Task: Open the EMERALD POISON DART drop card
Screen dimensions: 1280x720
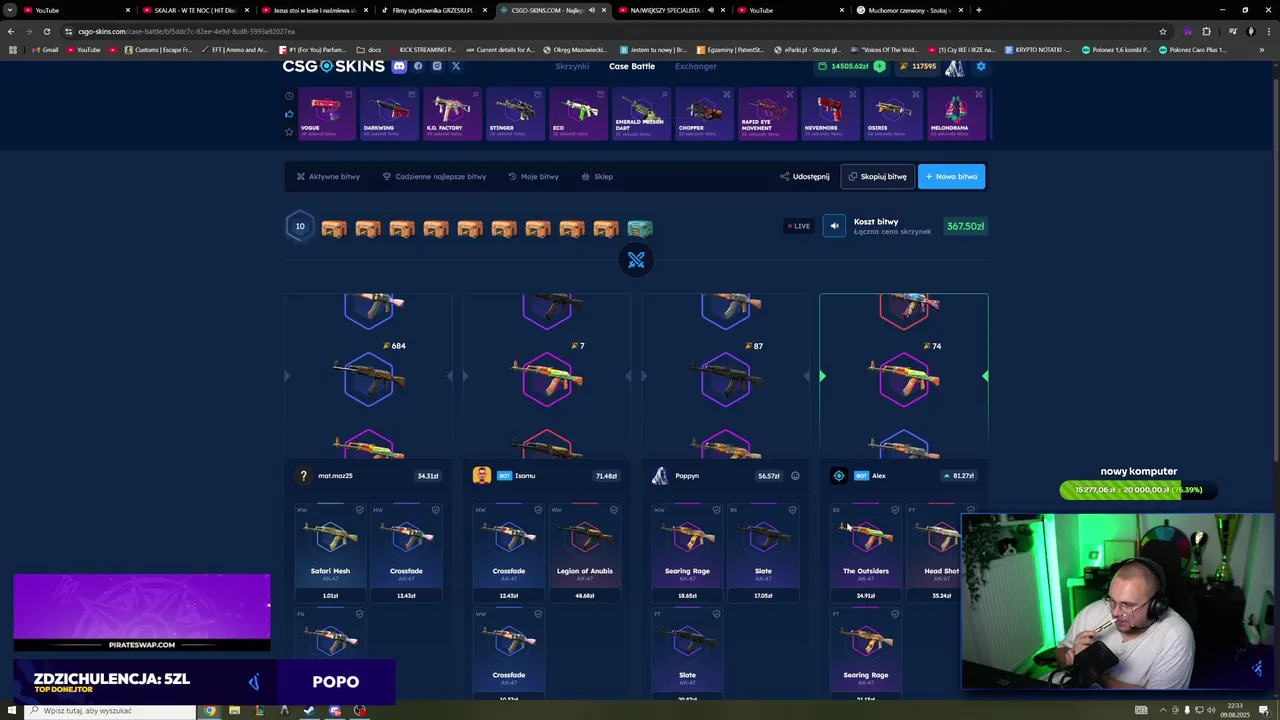Action: click(641, 114)
